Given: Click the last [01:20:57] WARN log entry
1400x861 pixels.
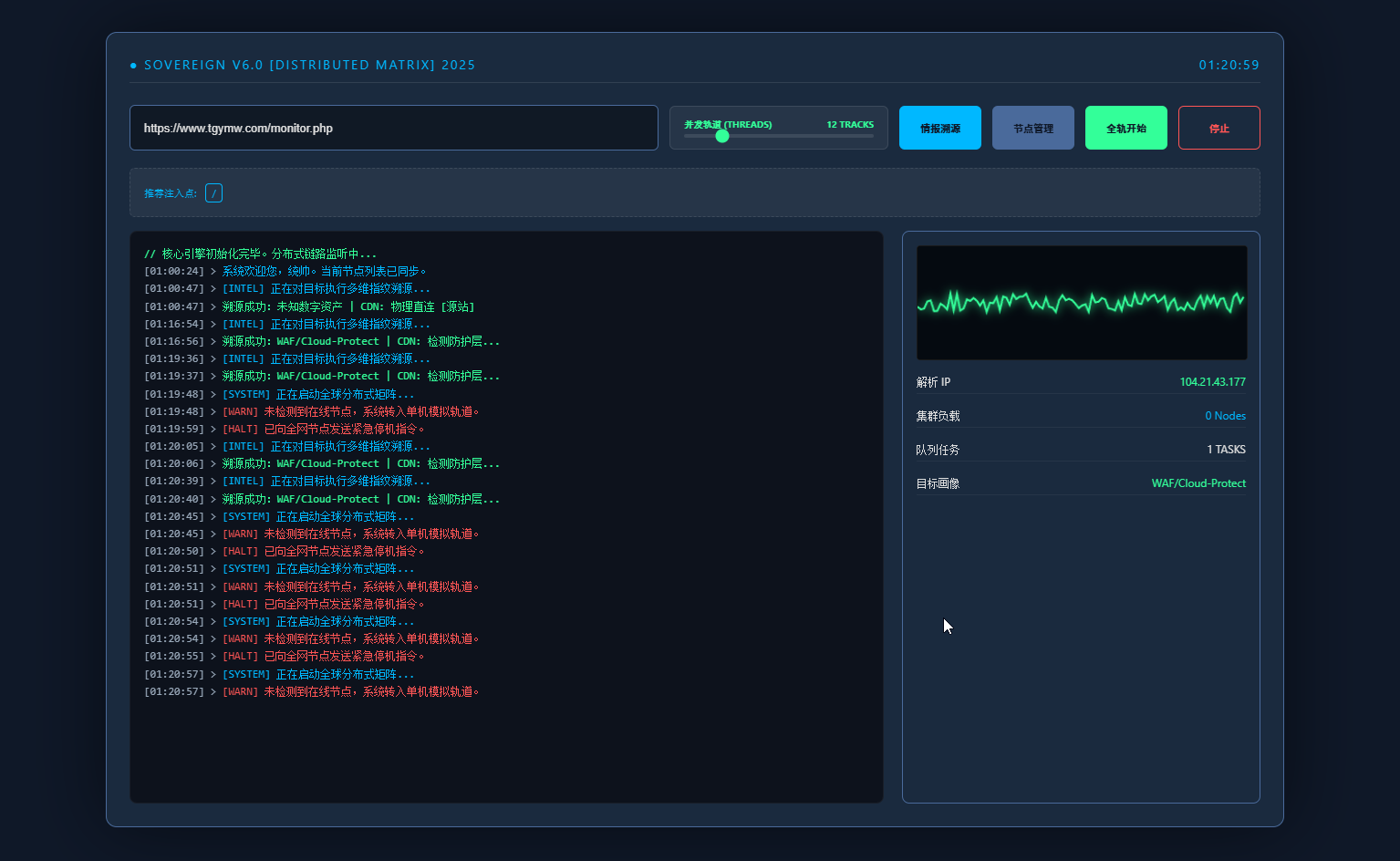Looking at the screenshot, I should click(311, 692).
